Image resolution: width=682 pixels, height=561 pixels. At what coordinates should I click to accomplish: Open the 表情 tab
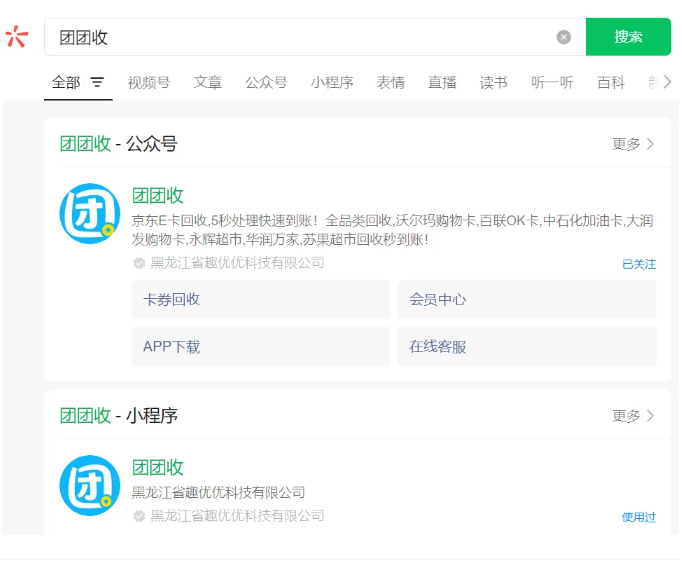(x=390, y=83)
